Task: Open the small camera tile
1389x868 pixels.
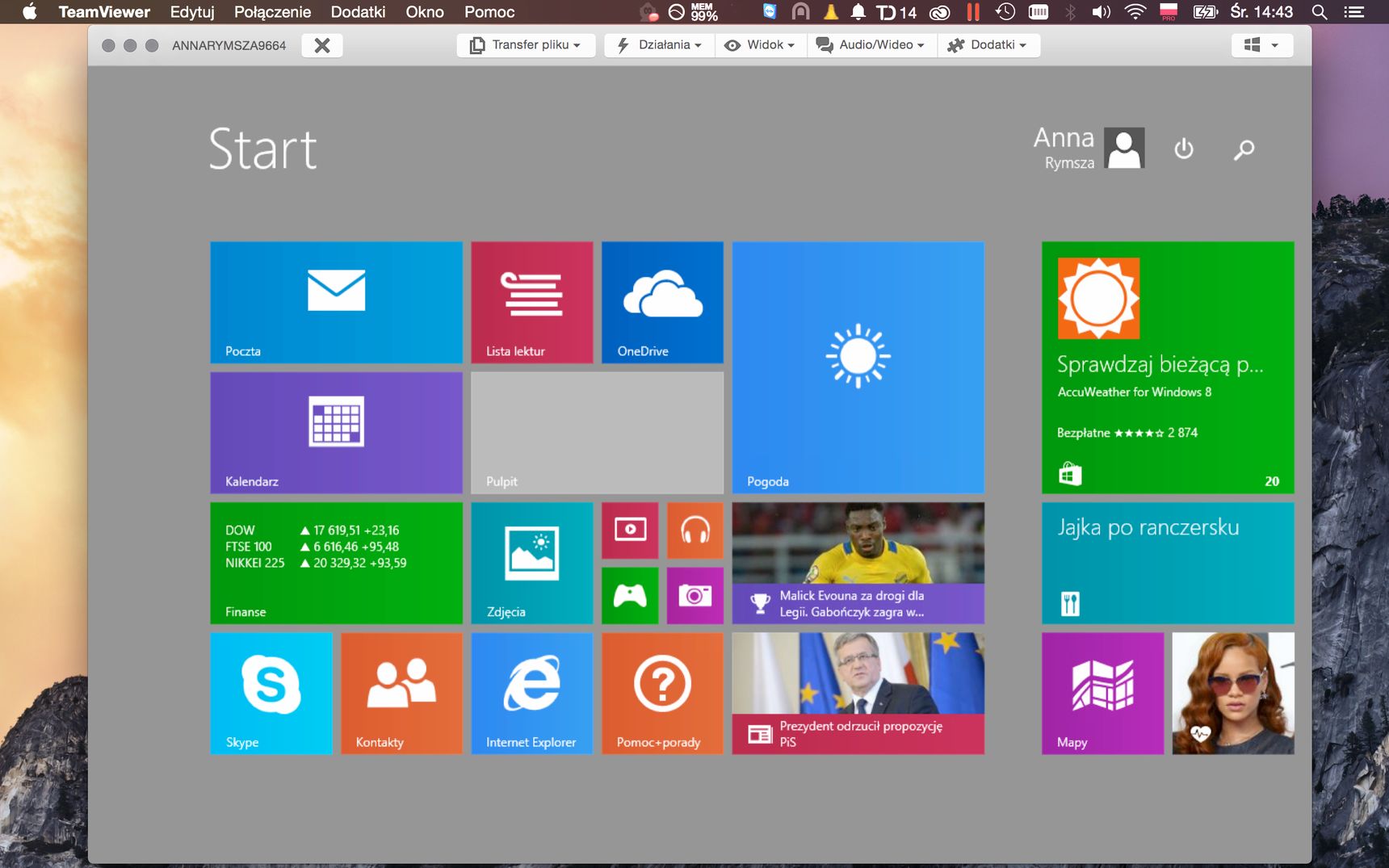Action: click(695, 596)
